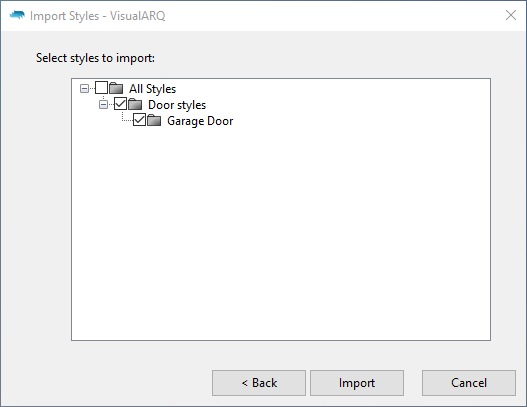The height and width of the screenshot is (407, 527).
Task: Cancel the style import
Action: pyautogui.click(x=469, y=383)
